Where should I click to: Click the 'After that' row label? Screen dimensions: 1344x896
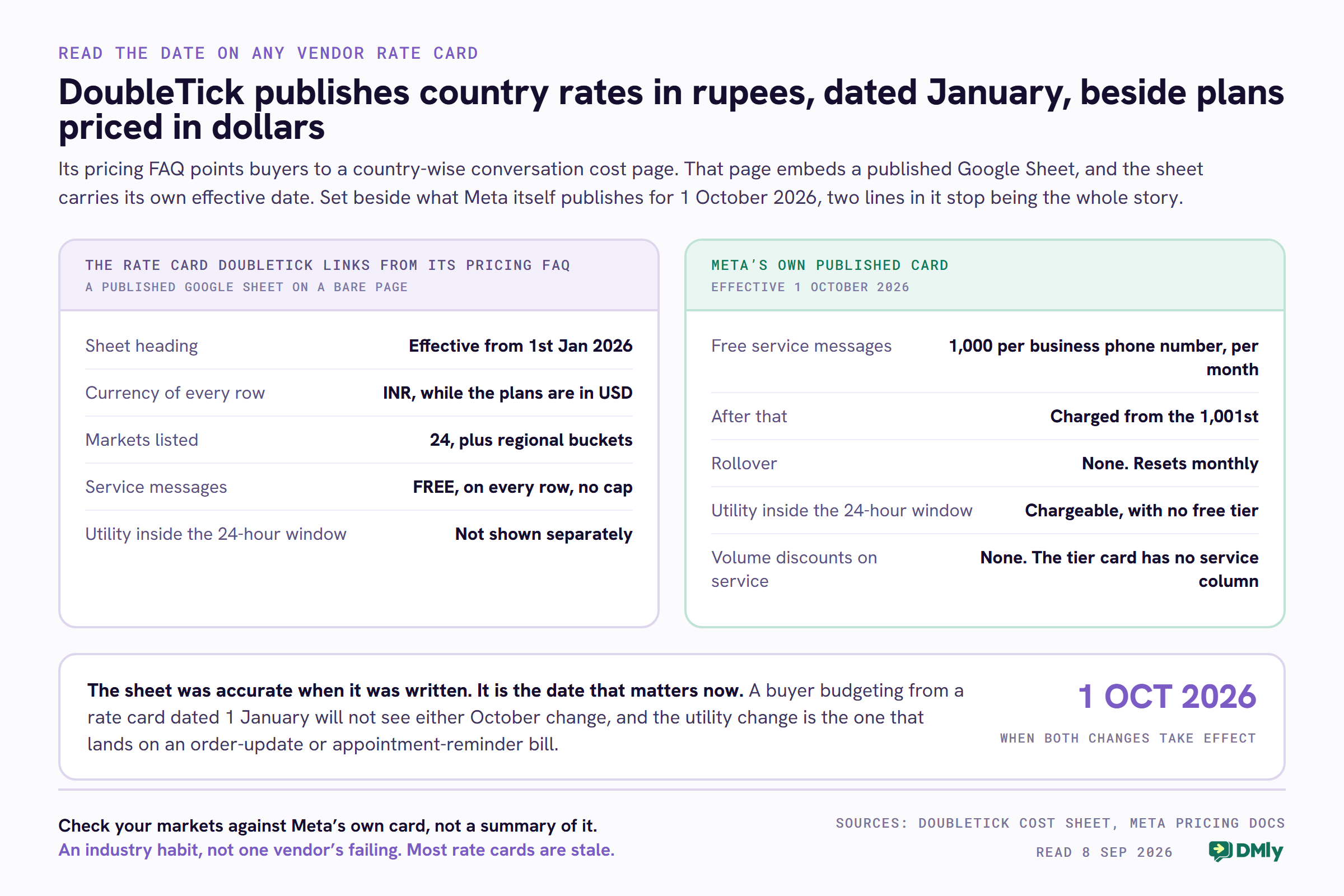click(x=749, y=417)
